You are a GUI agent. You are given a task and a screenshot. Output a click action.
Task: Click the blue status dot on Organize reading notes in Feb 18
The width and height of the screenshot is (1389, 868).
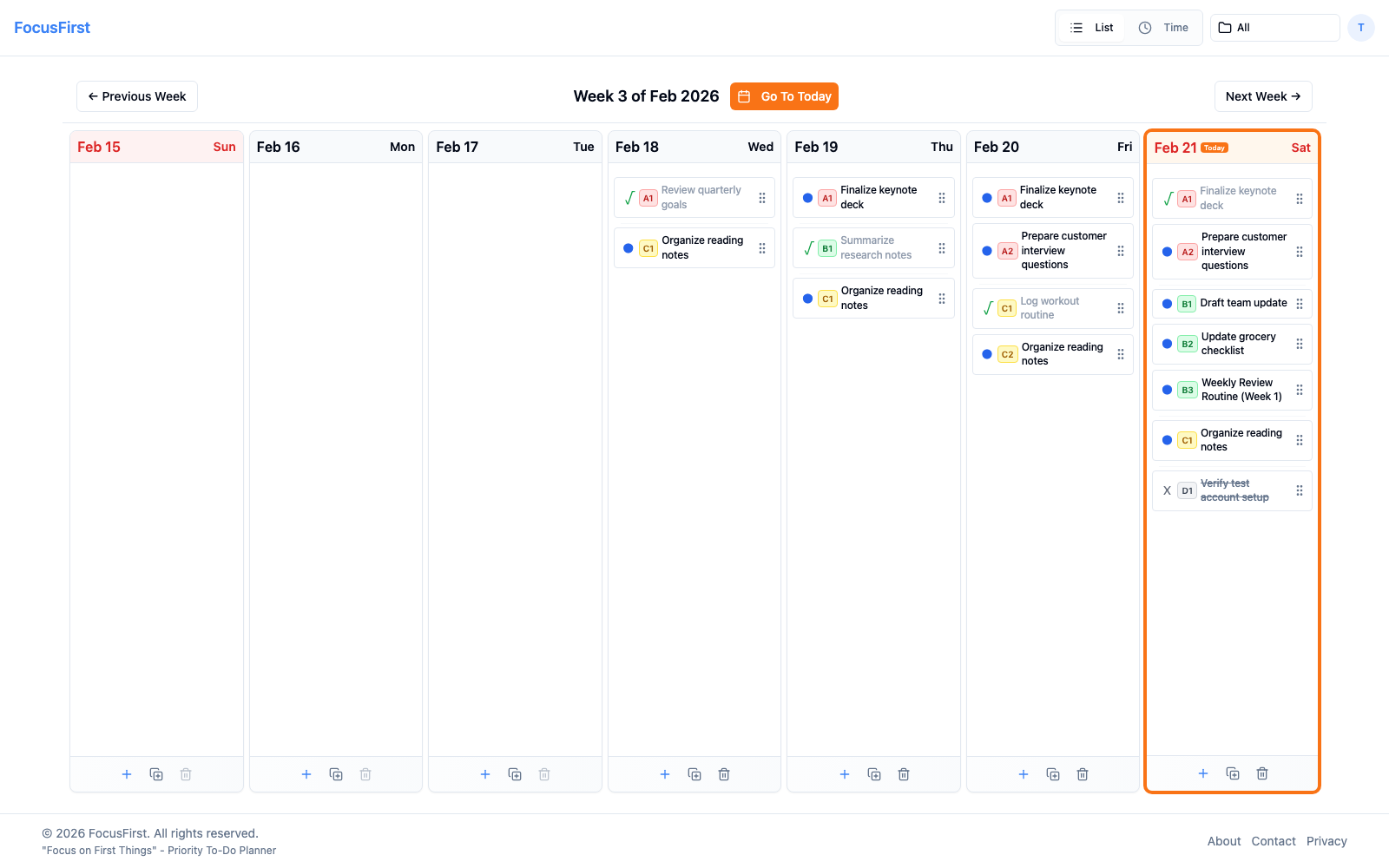point(628,247)
